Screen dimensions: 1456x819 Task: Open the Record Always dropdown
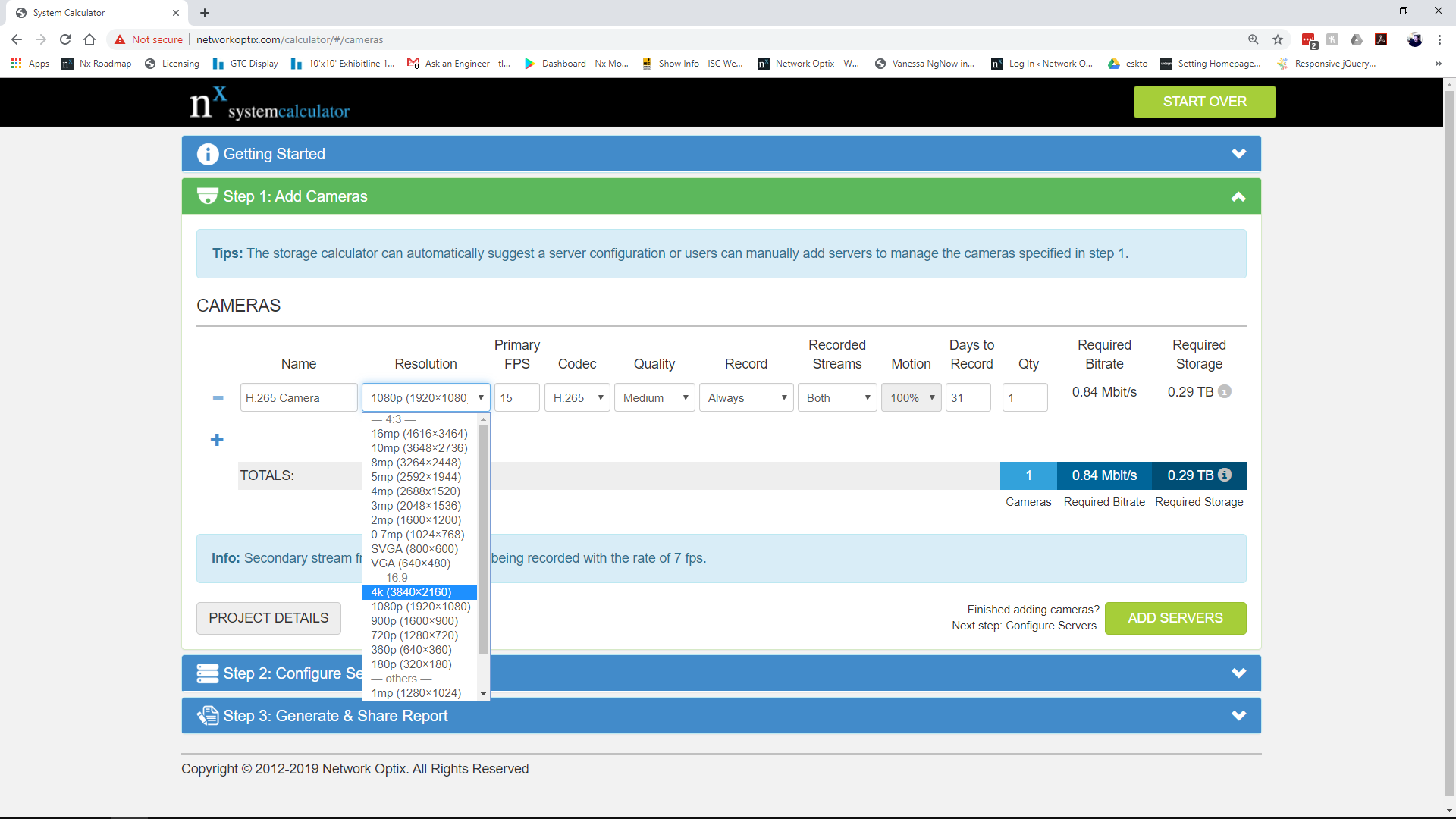746,397
